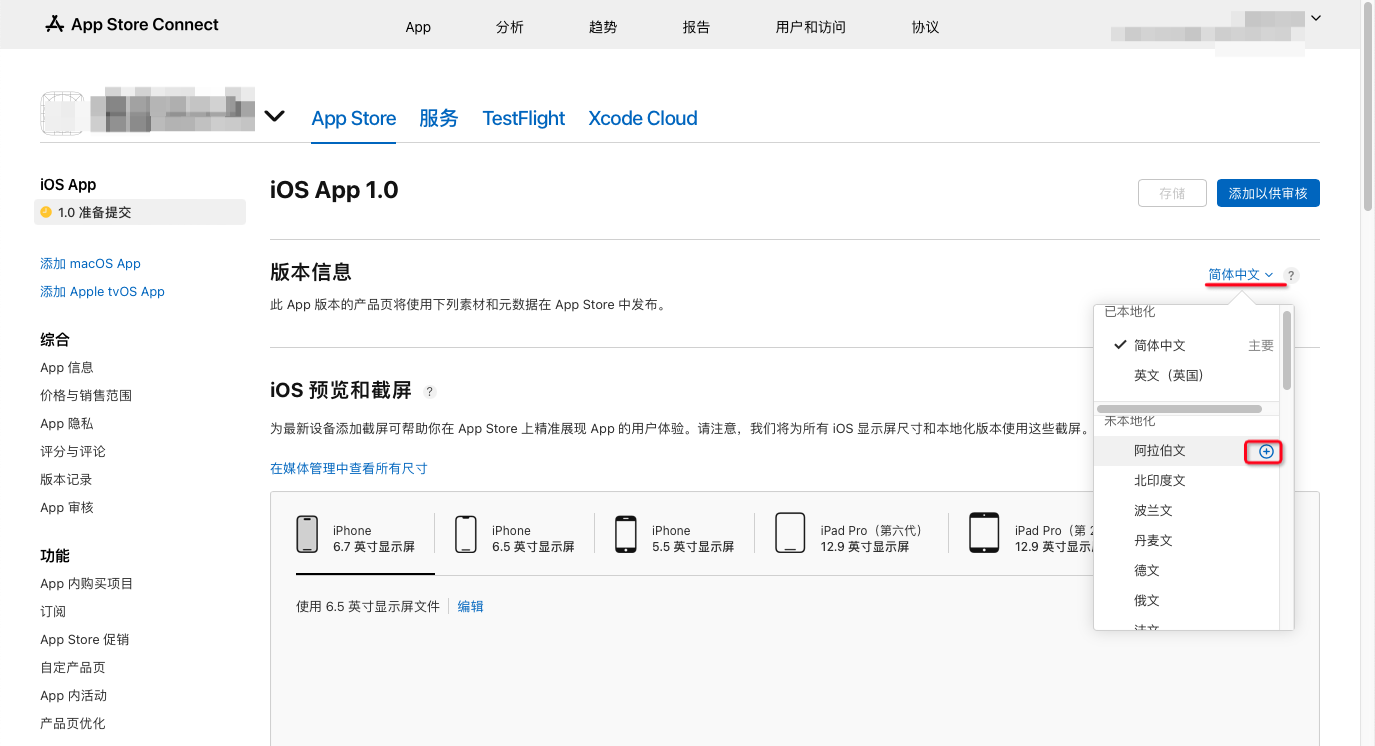The height and width of the screenshot is (746, 1375).
Task: Click the 版本信息 heading text
Action: [311, 272]
